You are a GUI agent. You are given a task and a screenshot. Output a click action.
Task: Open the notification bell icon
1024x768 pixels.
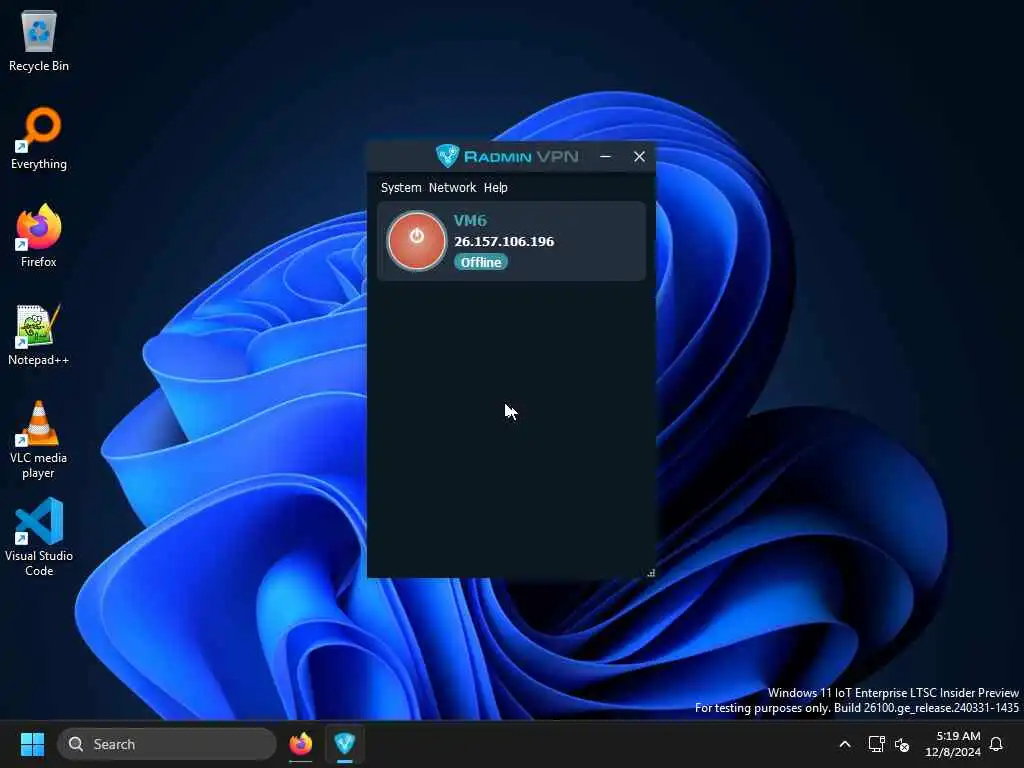997,744
